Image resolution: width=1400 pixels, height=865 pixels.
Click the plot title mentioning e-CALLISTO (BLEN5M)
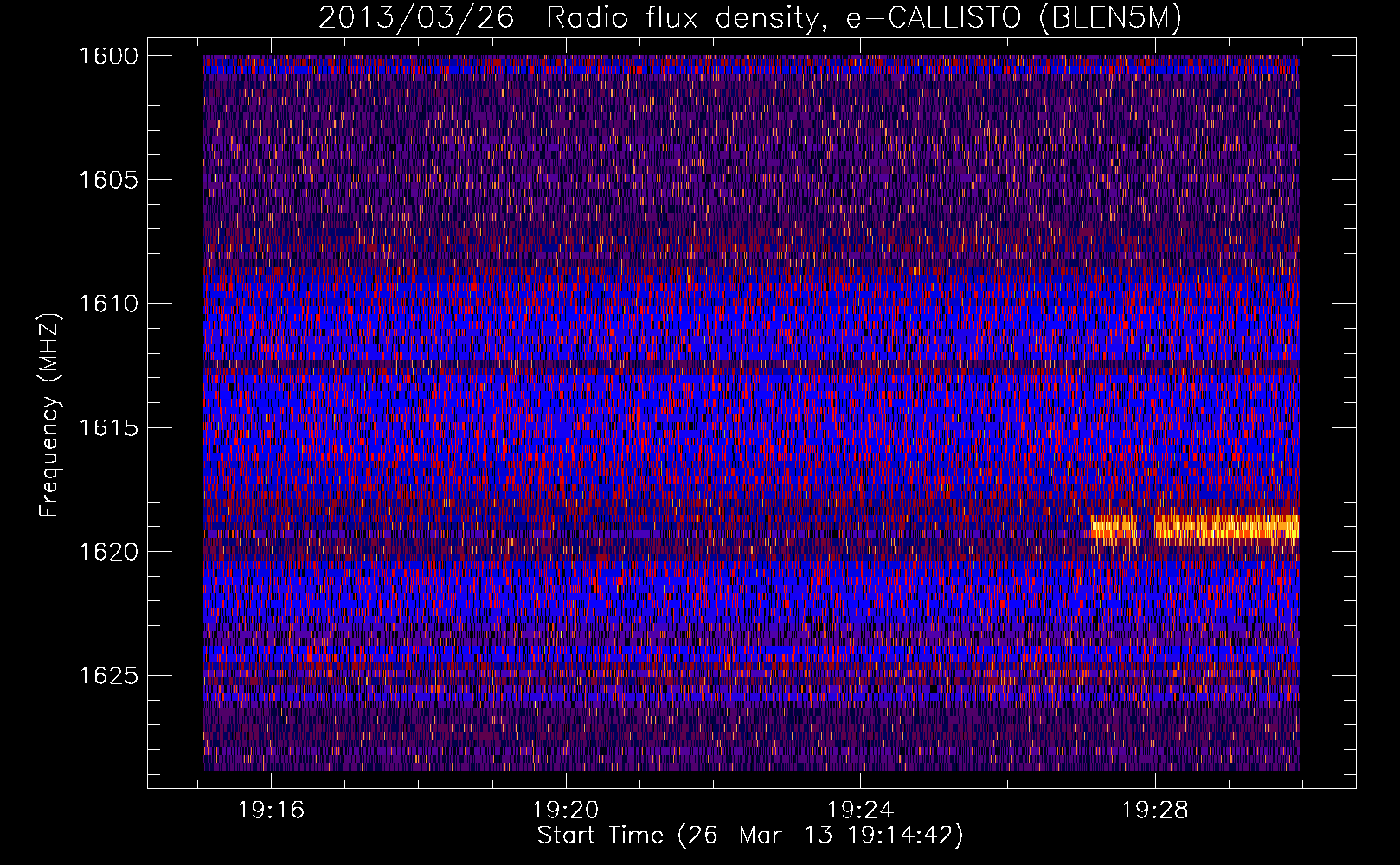(x=749, y=18)
